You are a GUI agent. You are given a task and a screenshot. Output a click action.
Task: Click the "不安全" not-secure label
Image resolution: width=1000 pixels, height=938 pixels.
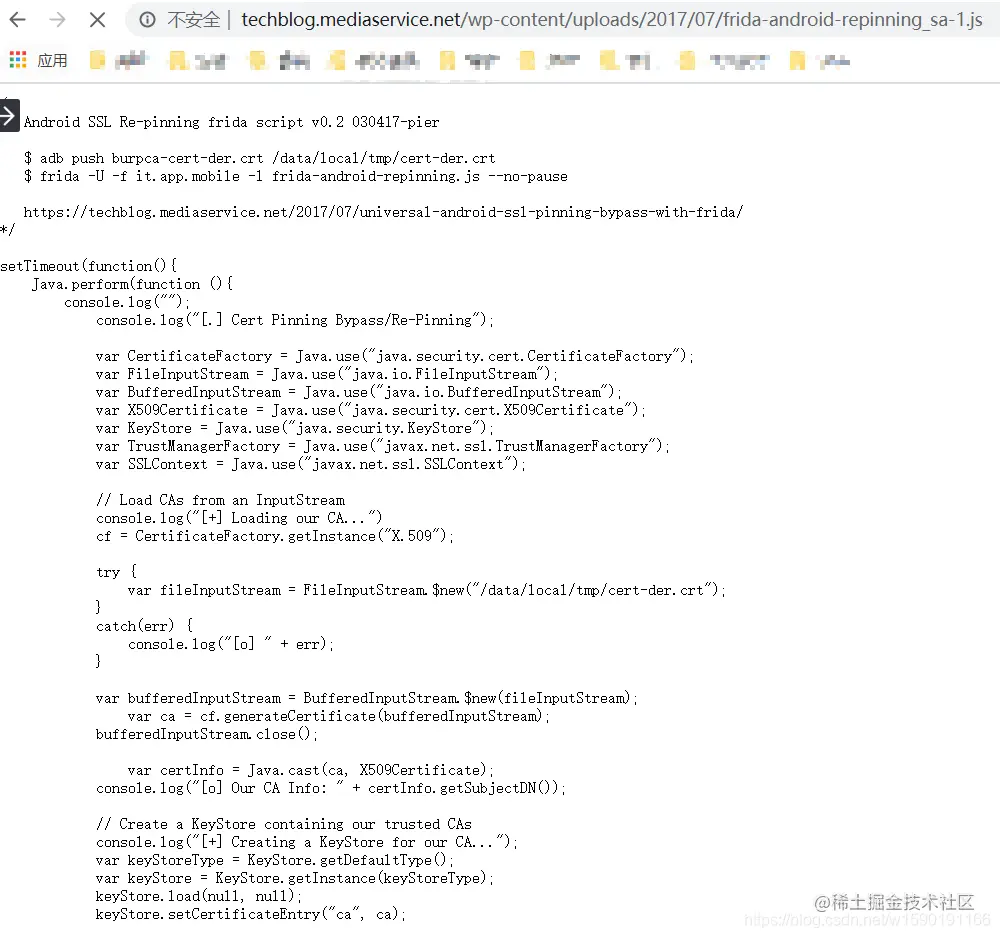coord(194,20)
